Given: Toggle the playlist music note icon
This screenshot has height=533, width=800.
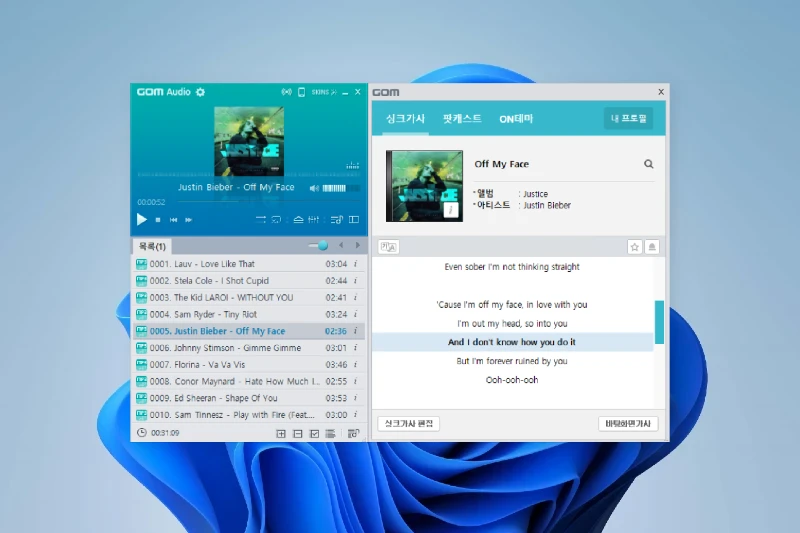Looking at the screenshot, I should 337,219.
